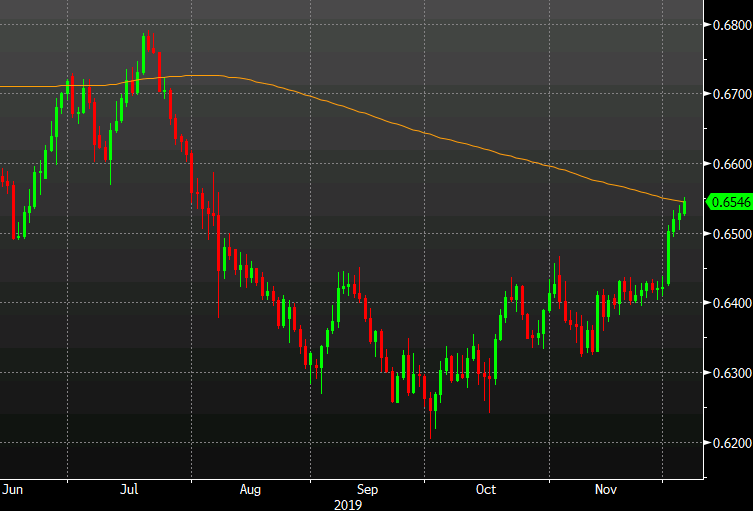
Task: Click the 0.6400 price axis label
Action: pyautogui.click(x=732, y=303)
